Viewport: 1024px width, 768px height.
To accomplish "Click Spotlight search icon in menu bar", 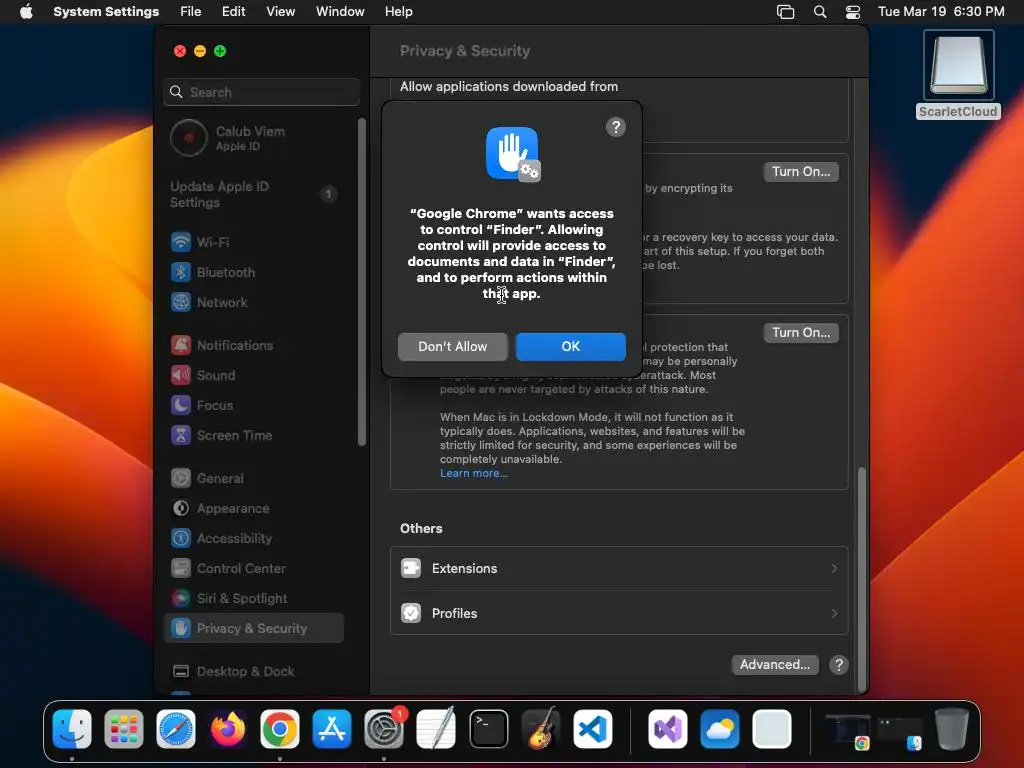I will coord(820,12).
